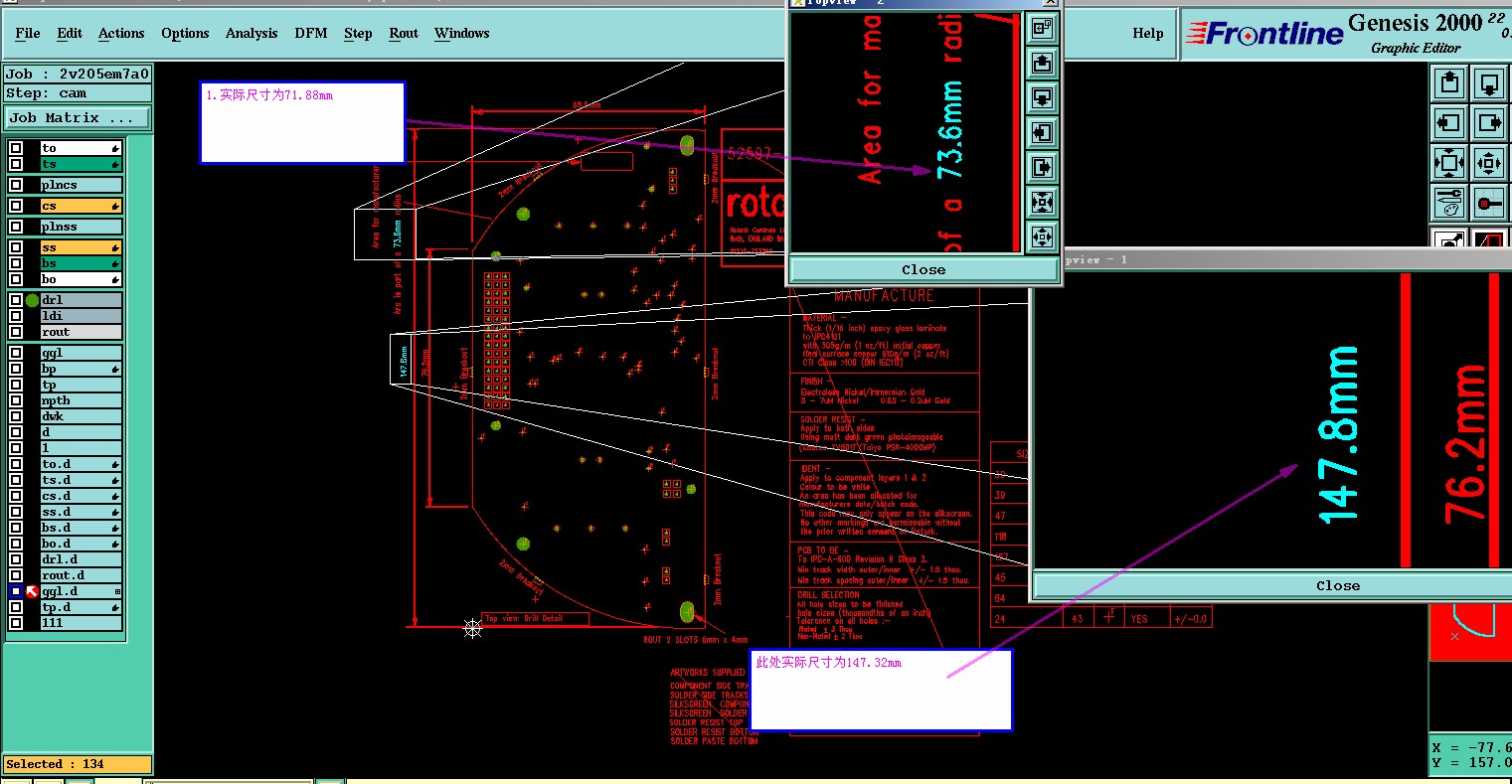Click pan up icon in popview 2

(1042, 64)
